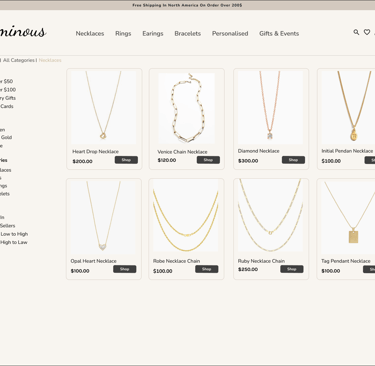View the Diamond Necklace photo
The height and width of the screenshot is (366, 375).
pyautogui.click(x=270, y=107)
